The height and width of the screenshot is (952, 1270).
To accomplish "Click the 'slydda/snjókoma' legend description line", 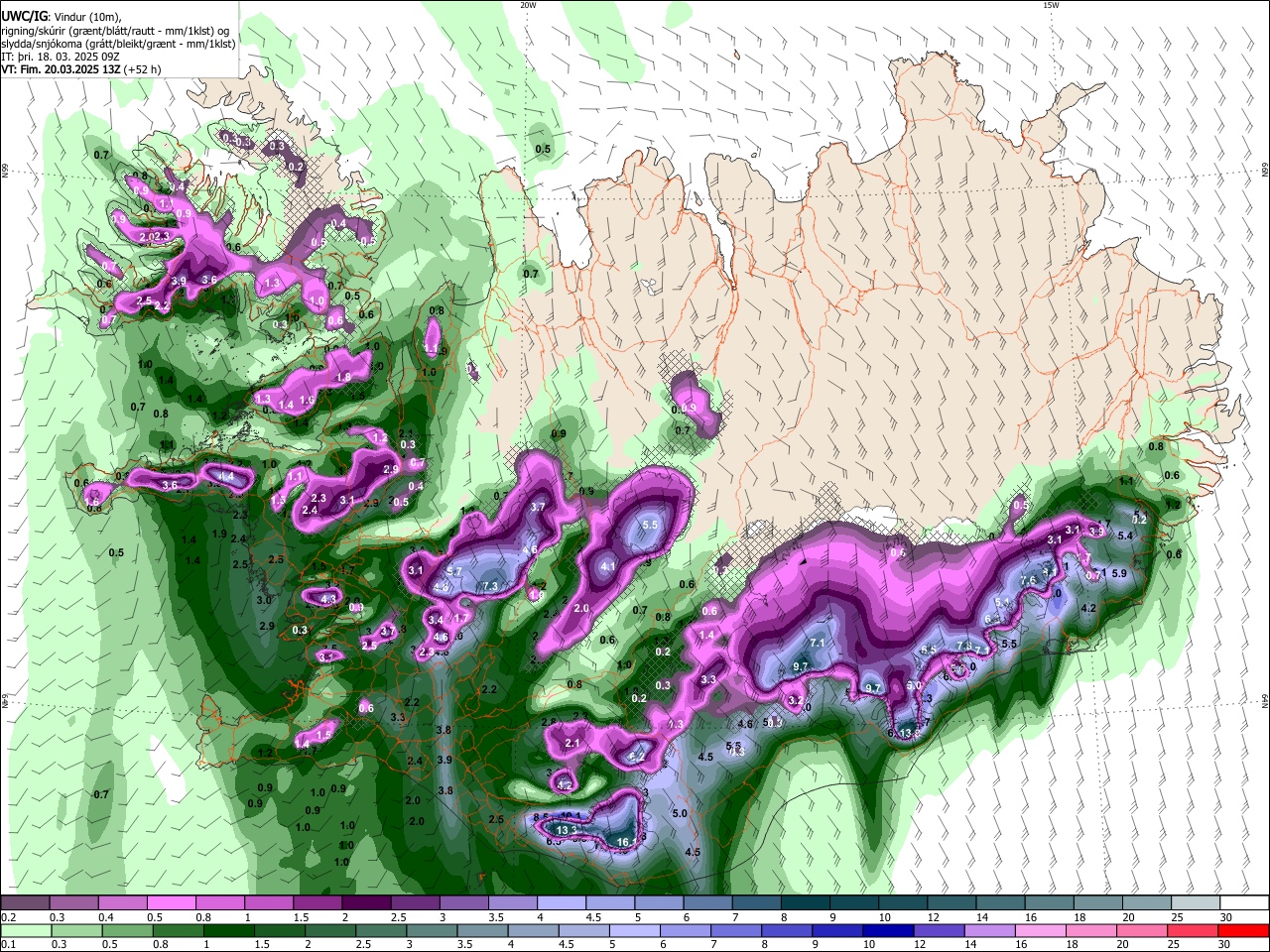I will tap(118, 44).
